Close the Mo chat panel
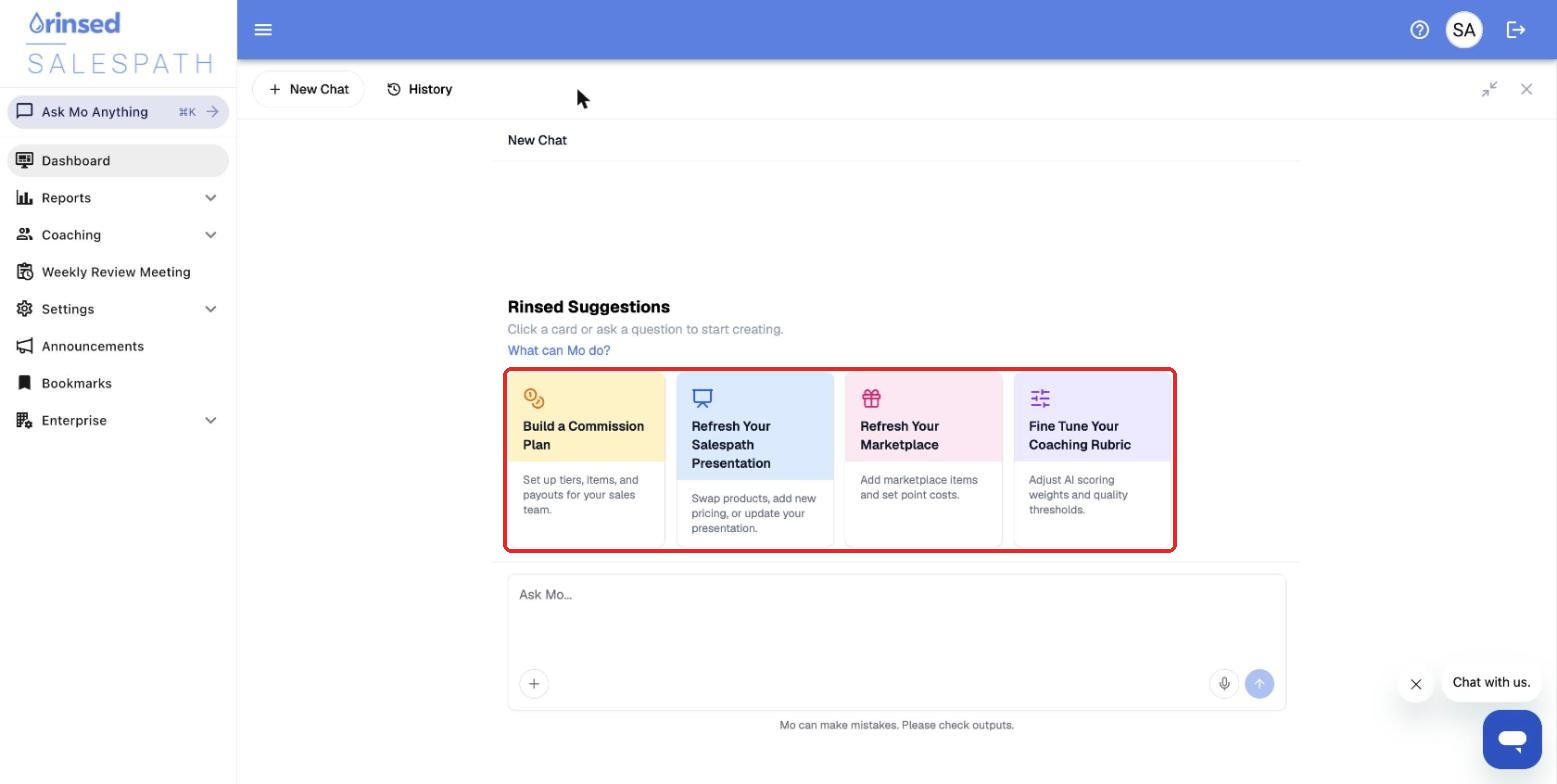The height and width of the screenshot is (784, 1557). [x=1526, y=89]
